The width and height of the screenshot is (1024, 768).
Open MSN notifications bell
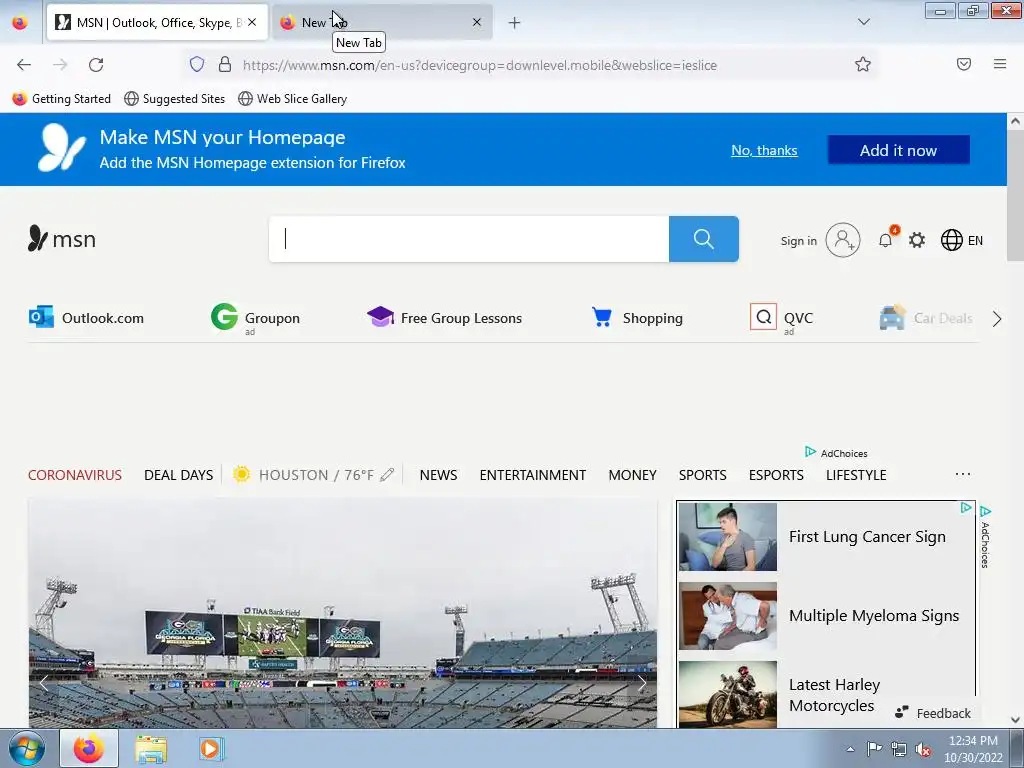point(886,240)
